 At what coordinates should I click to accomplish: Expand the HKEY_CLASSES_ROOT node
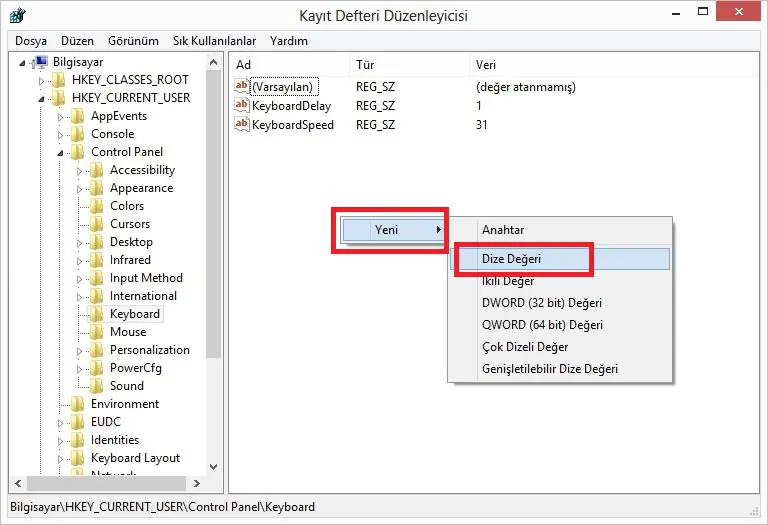coord(41,81)
